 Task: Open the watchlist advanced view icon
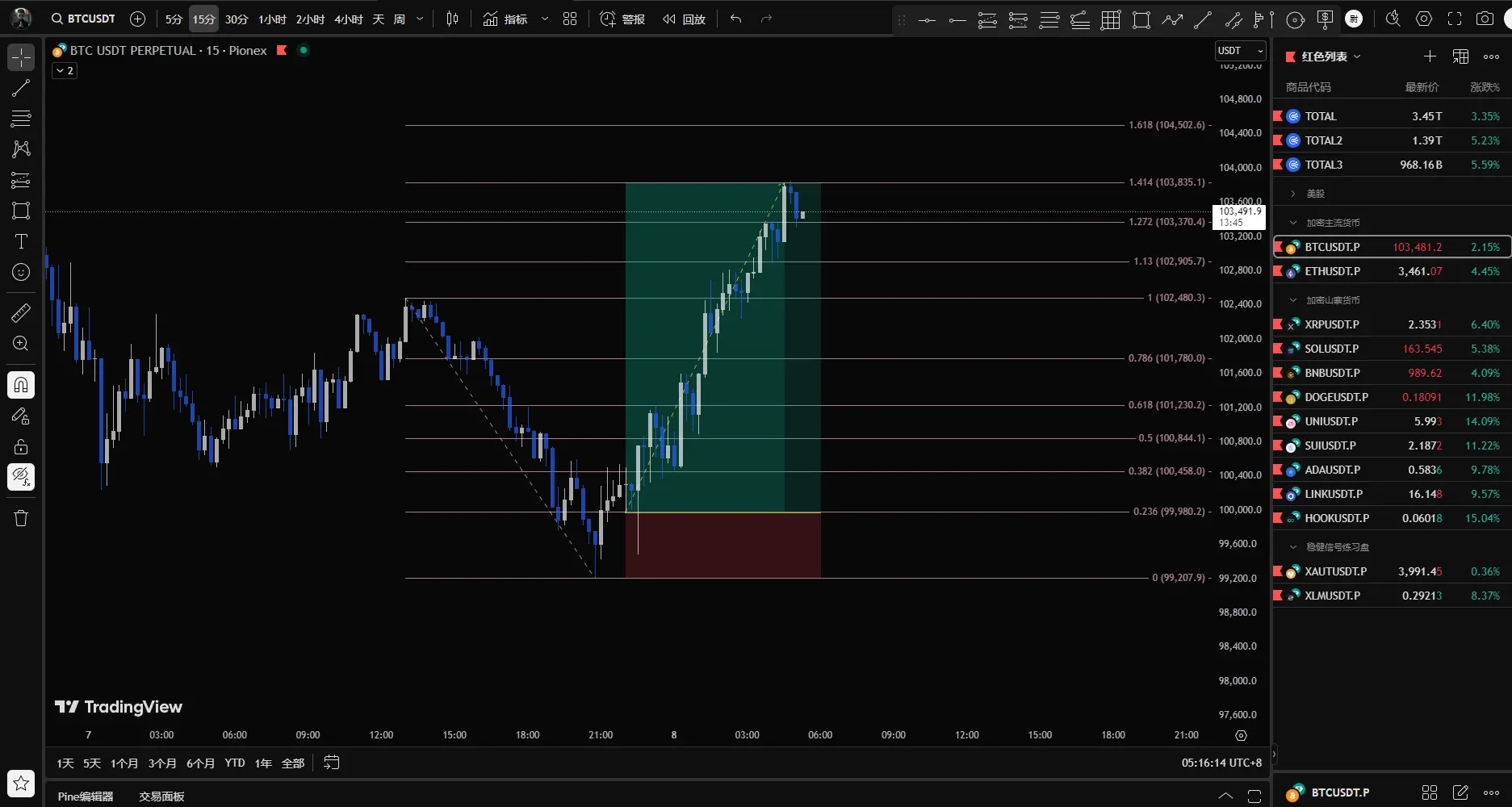pyautogui.click(x=1460, y=56)
